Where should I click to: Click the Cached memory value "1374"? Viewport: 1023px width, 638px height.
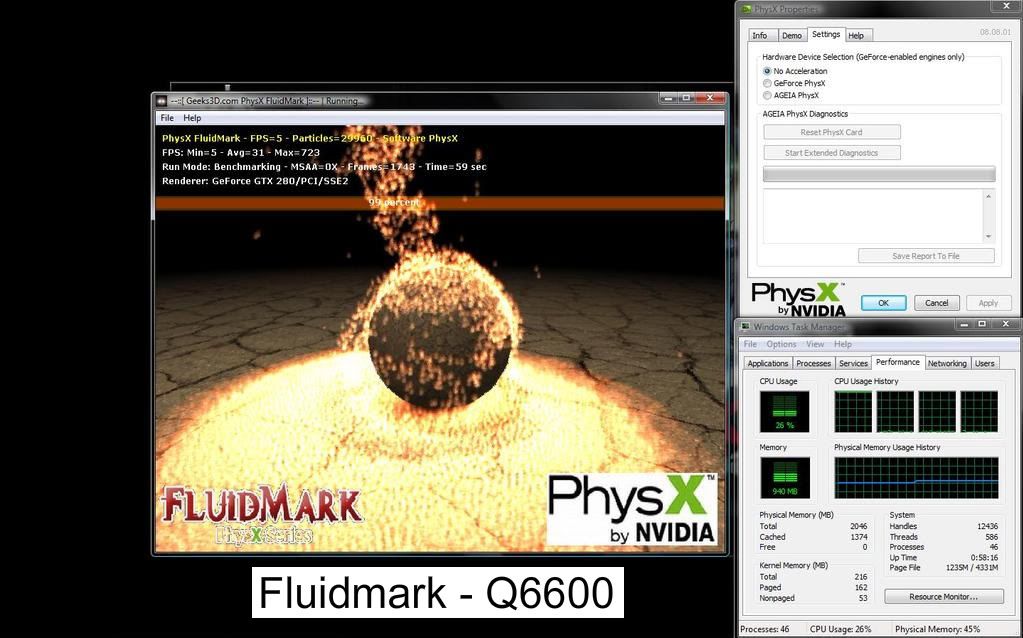tap(859, 537)
